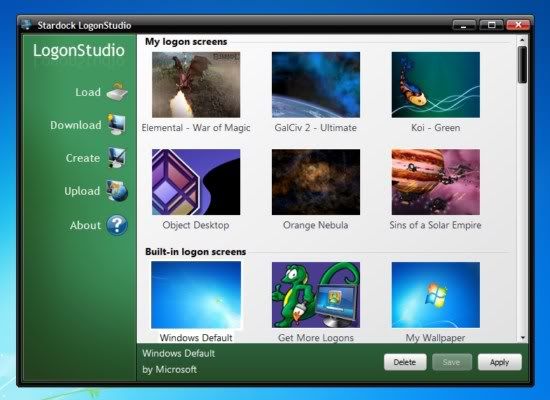This screenshot has width=550, height=400.
Task: Click the Load drive icon
Action: tap(117, 92)
